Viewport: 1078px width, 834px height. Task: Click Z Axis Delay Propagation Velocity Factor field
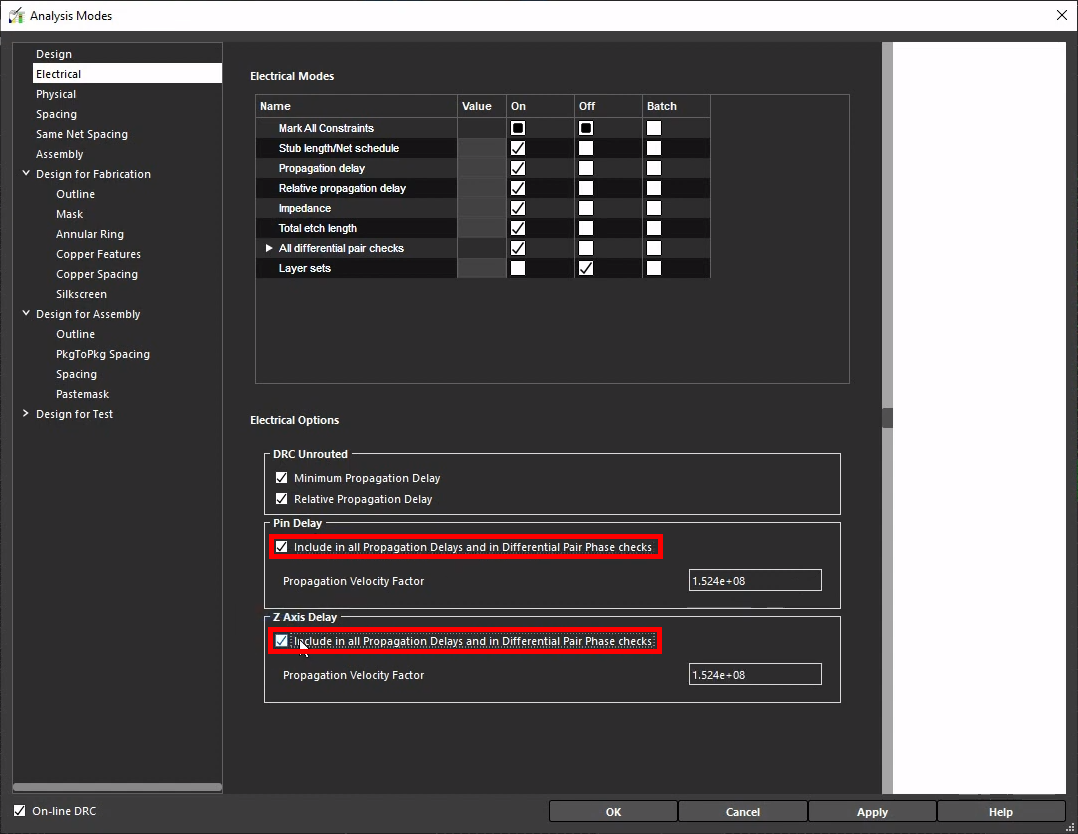click(755, 675)
